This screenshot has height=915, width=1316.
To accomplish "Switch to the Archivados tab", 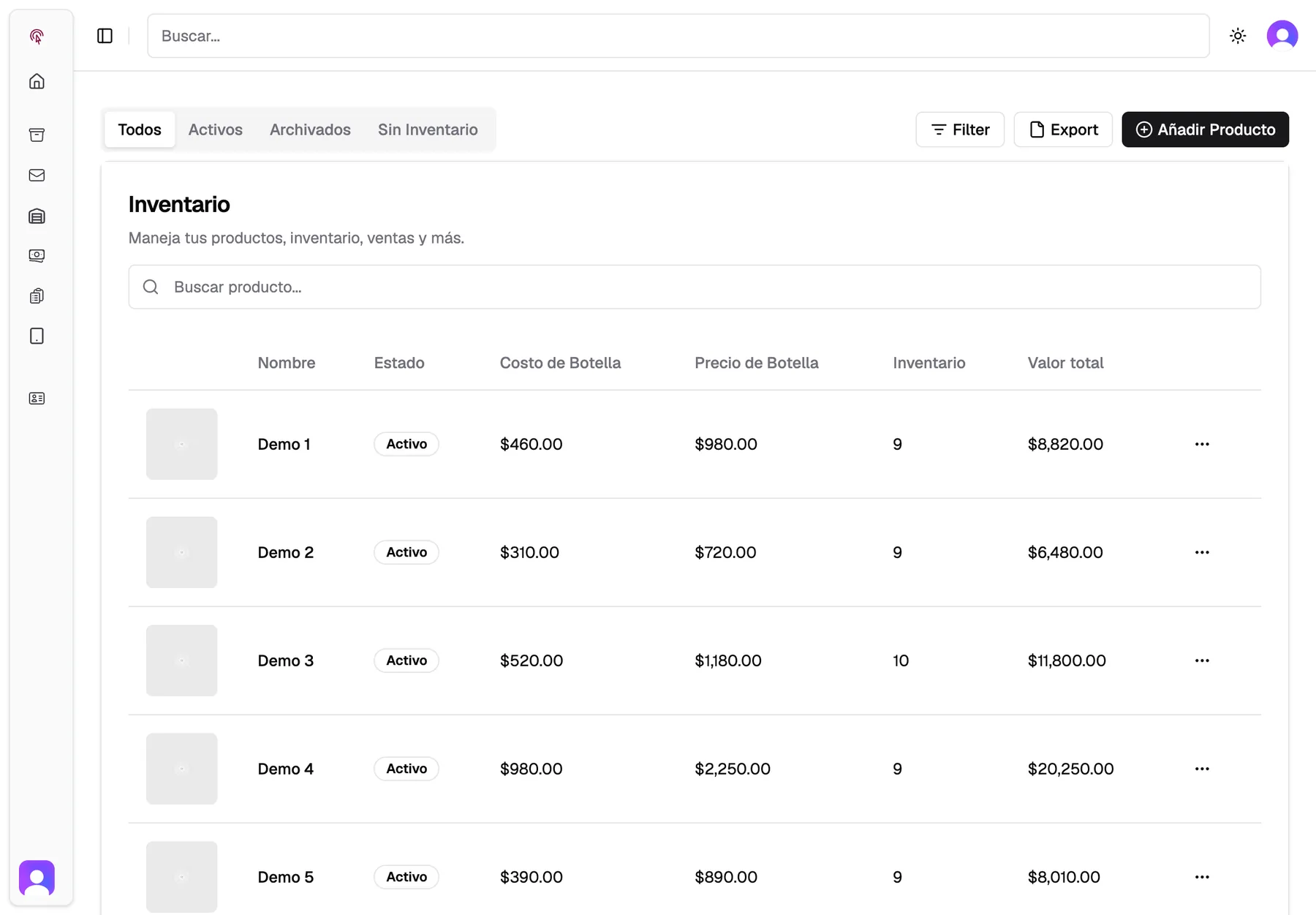I will click(x=310, y=129).
